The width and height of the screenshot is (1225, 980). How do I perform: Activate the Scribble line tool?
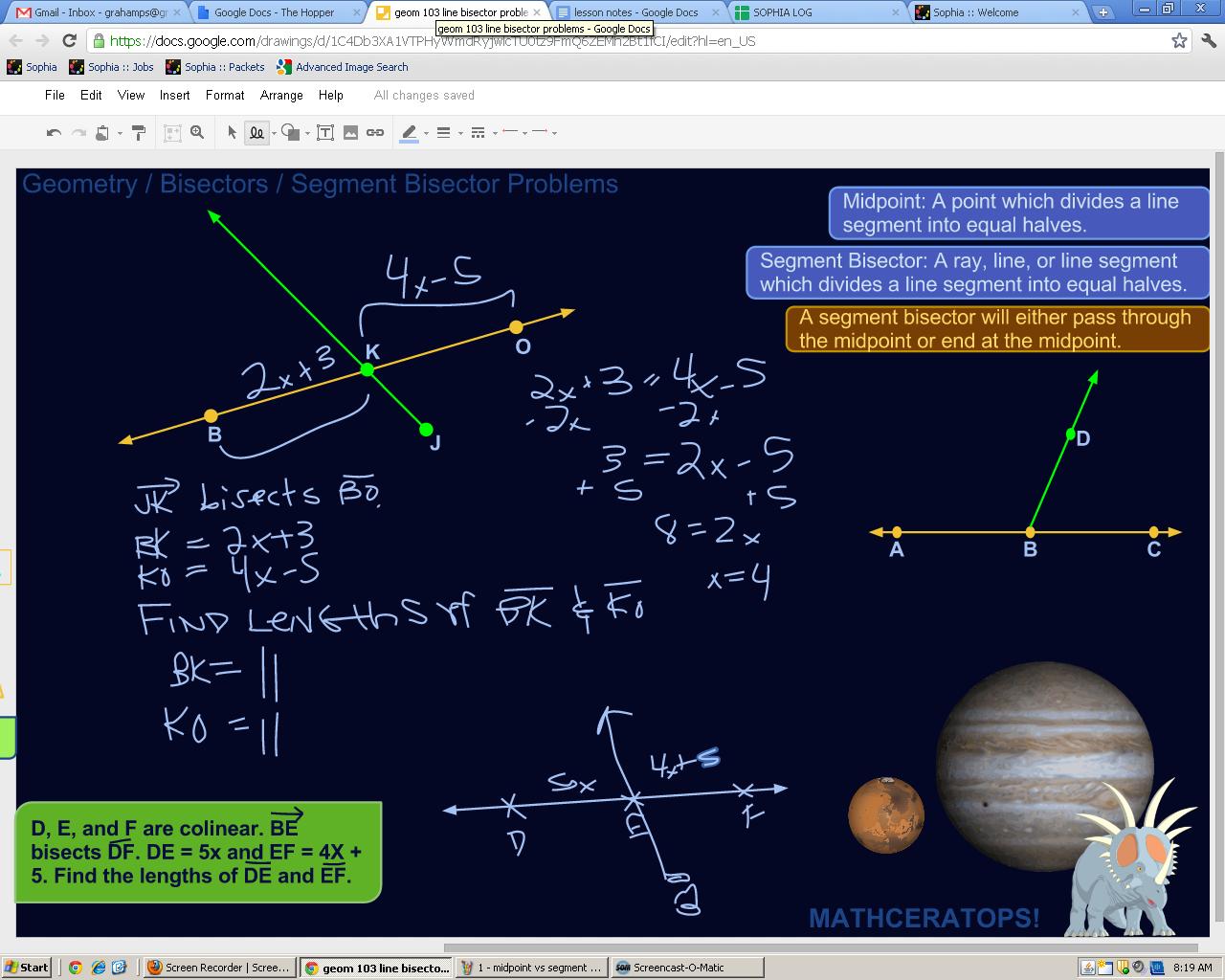256,133
